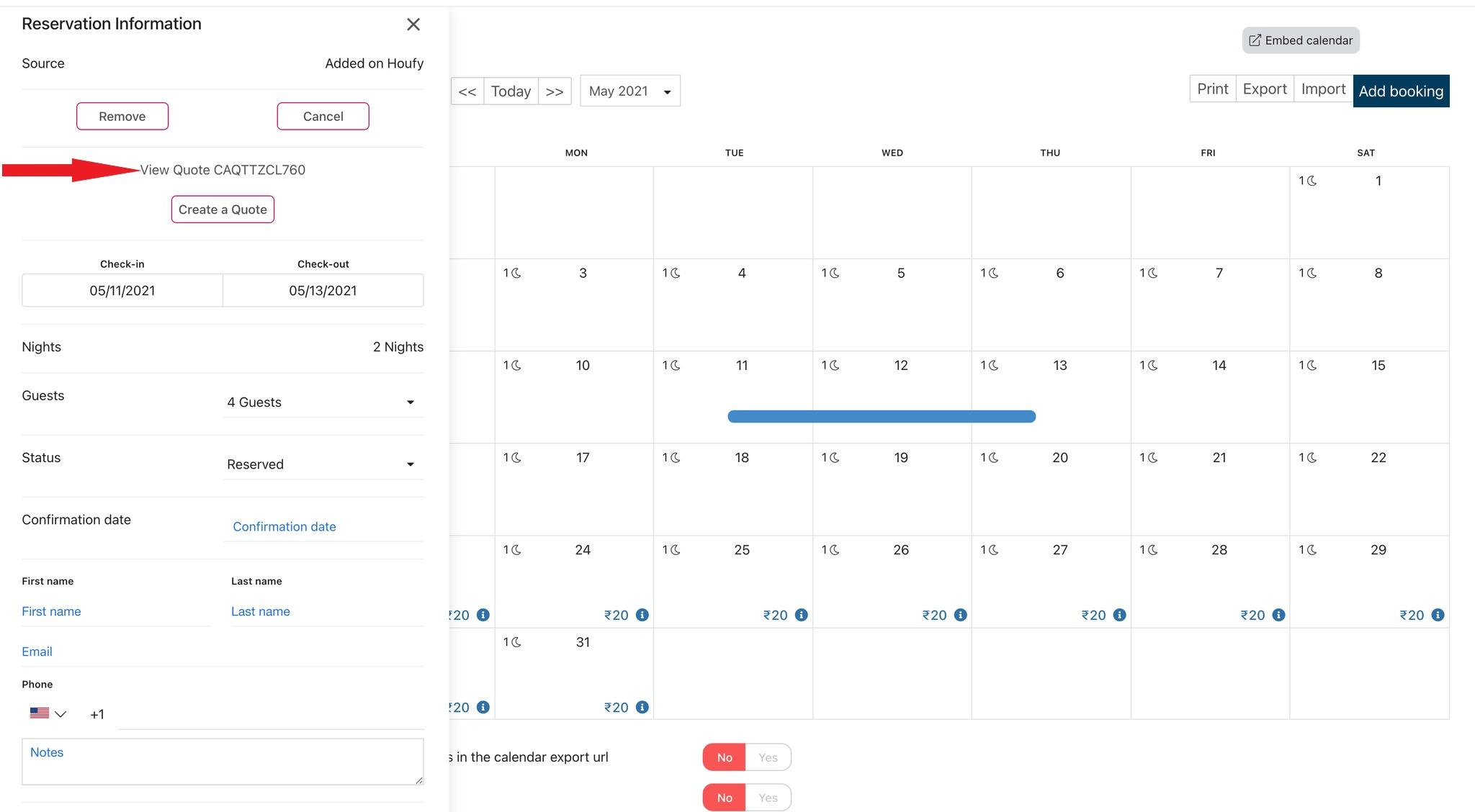Go to the next month with >>
Viewport: 1475px width, 812px height.
(x=555, y=91)
